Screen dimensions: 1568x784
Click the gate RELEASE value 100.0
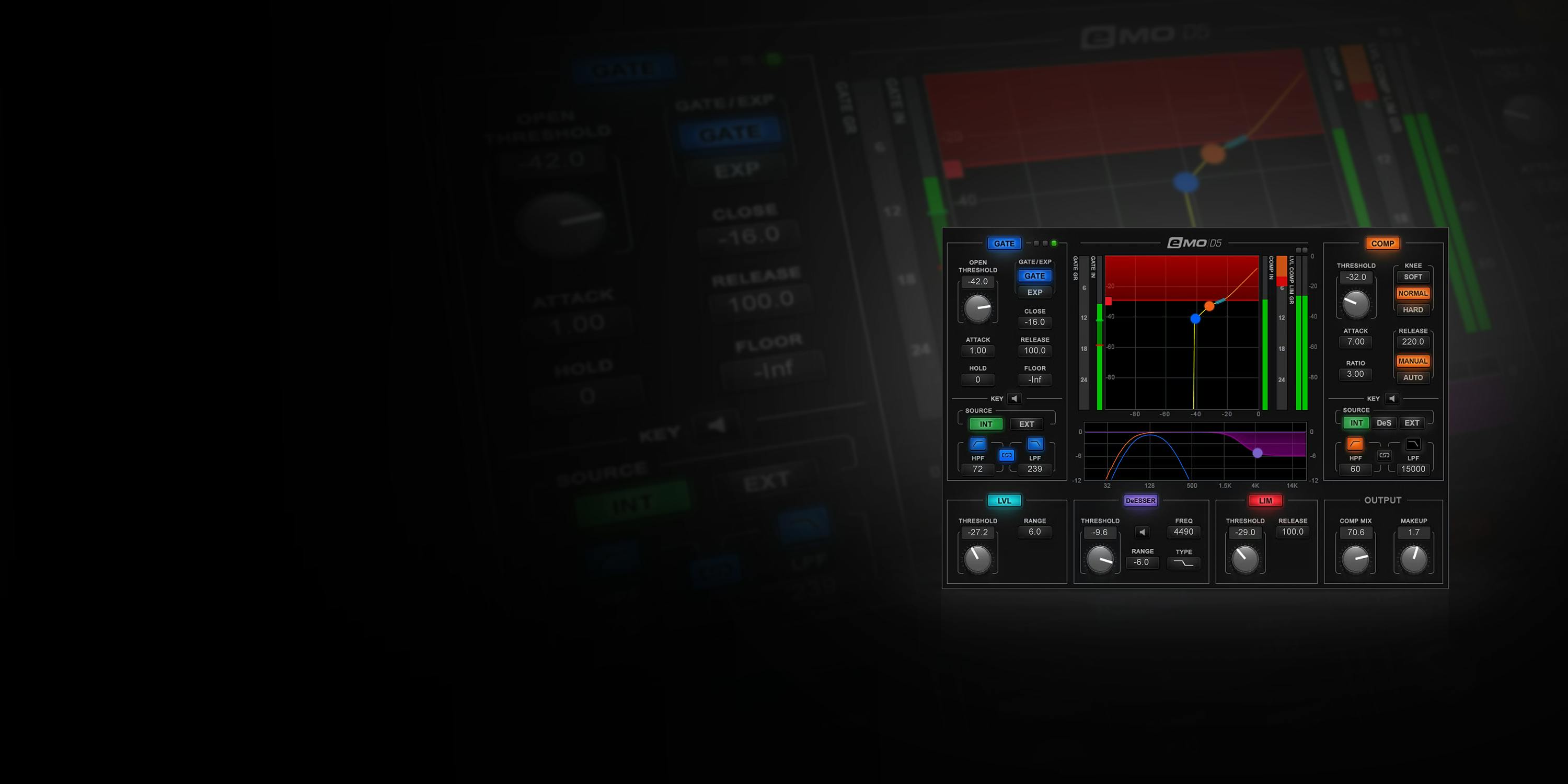pos(1035,351)
